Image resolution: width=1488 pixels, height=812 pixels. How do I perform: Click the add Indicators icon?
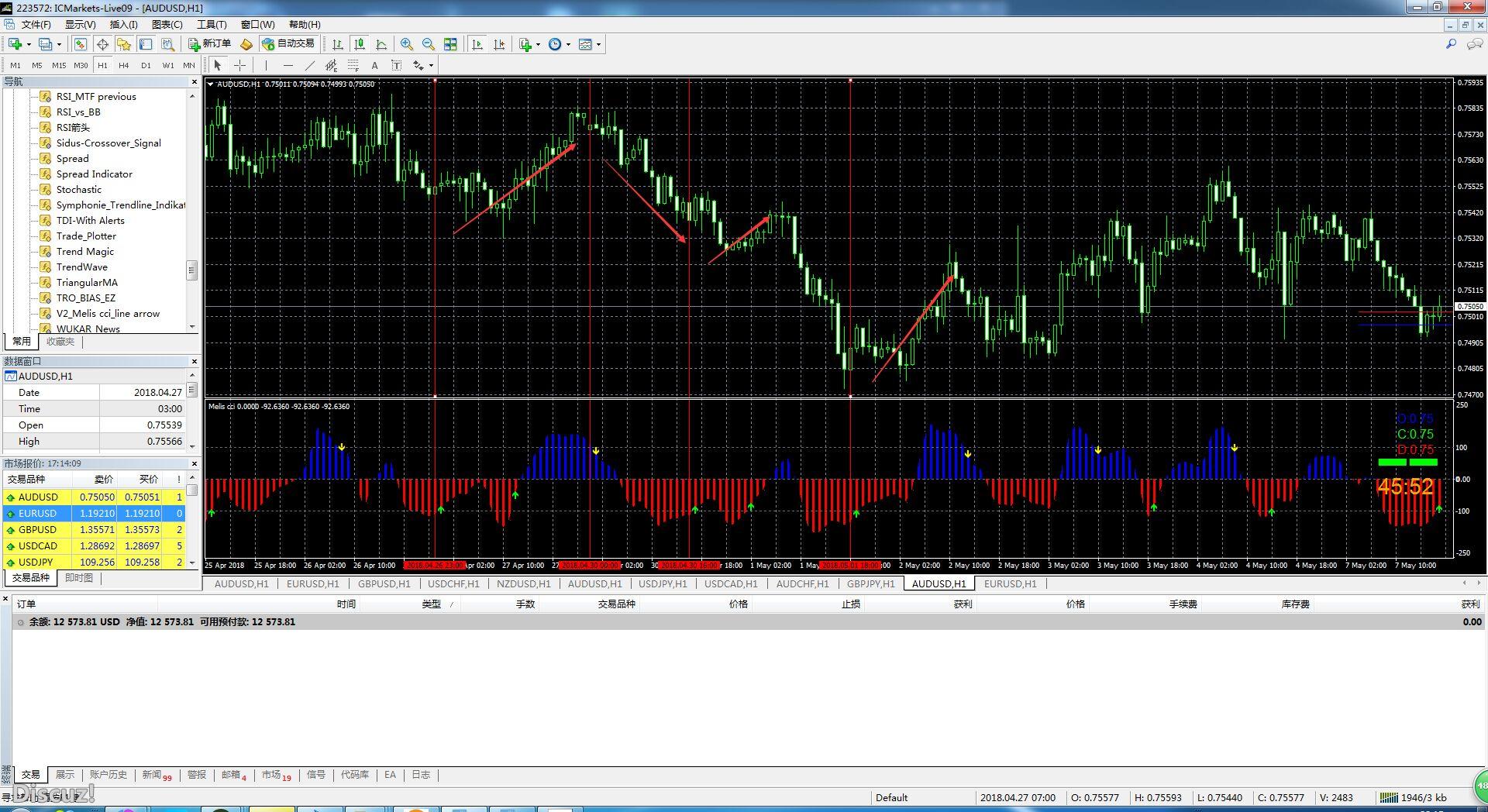point(525,44)
